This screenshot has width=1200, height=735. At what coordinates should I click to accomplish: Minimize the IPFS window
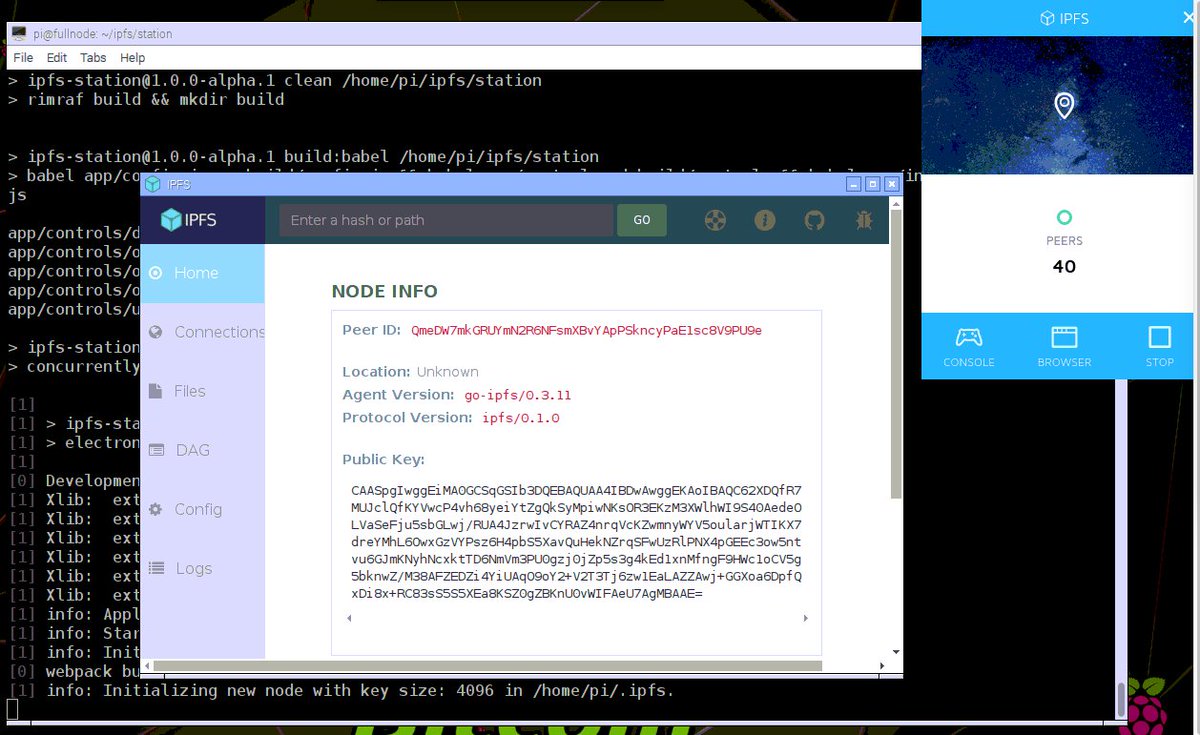point(854,184)
